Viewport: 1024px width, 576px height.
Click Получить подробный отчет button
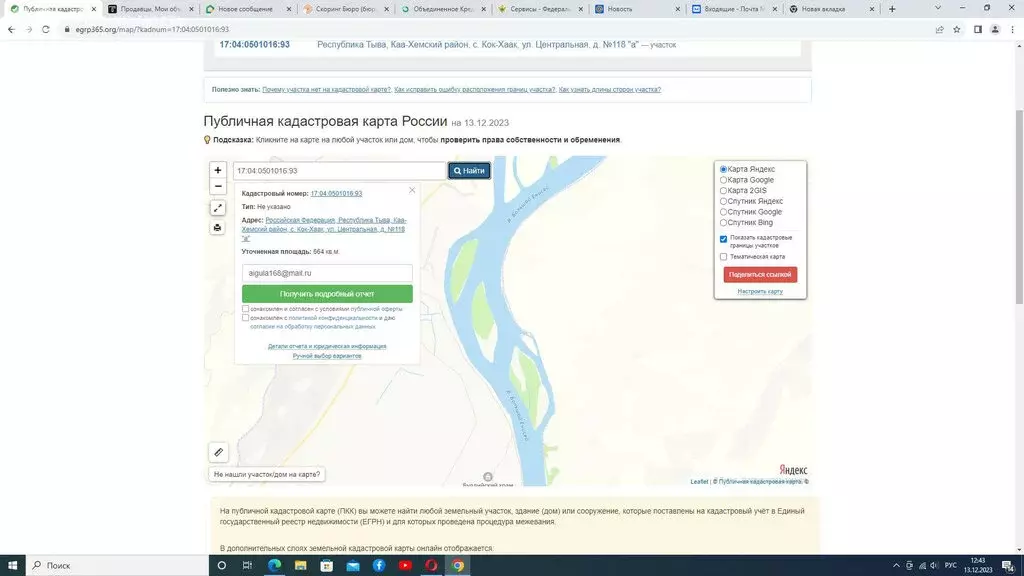(x=327, y=294)
